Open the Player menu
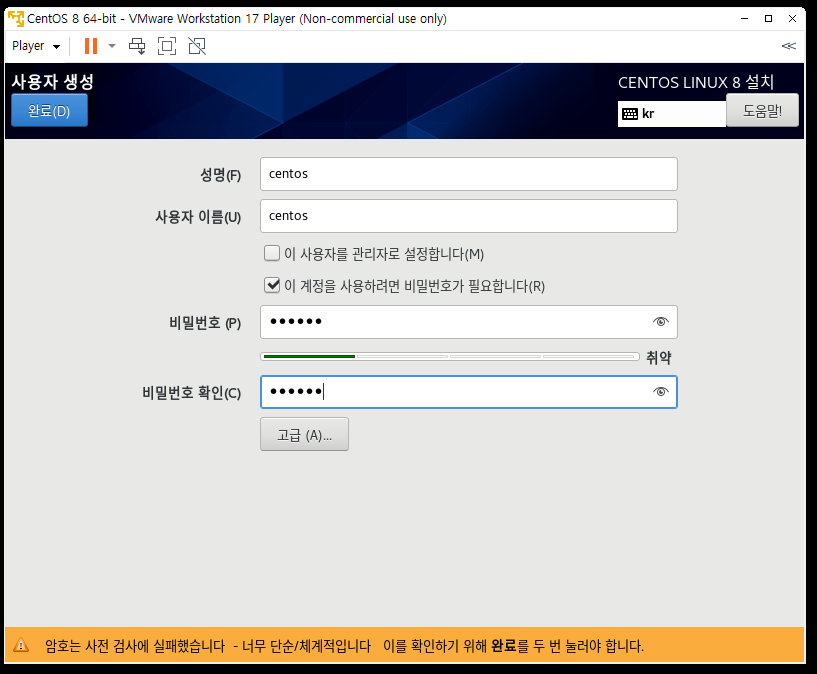817x674 pixels. (36, 46)
